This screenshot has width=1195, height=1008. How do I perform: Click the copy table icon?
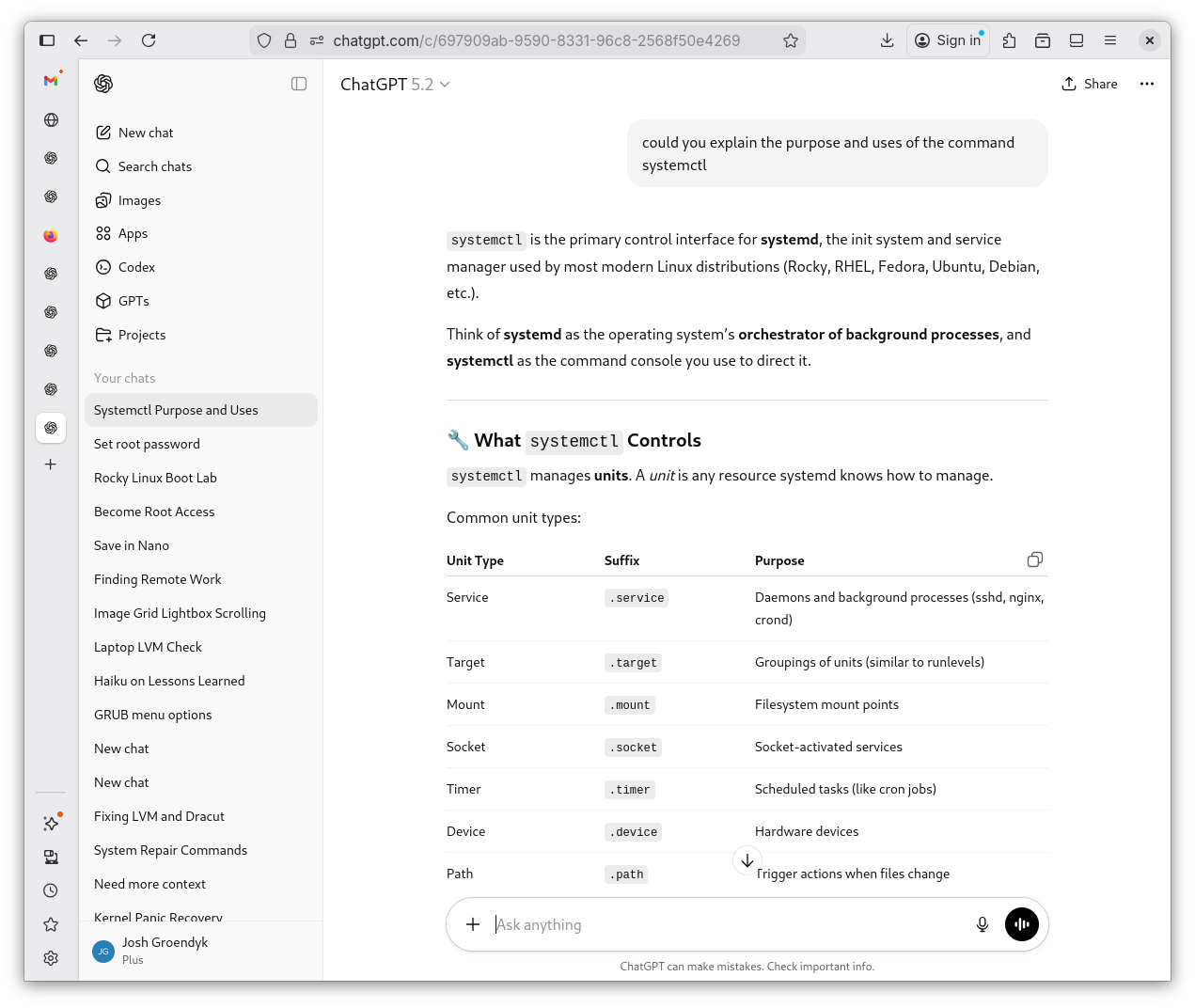coord(1034,559)
